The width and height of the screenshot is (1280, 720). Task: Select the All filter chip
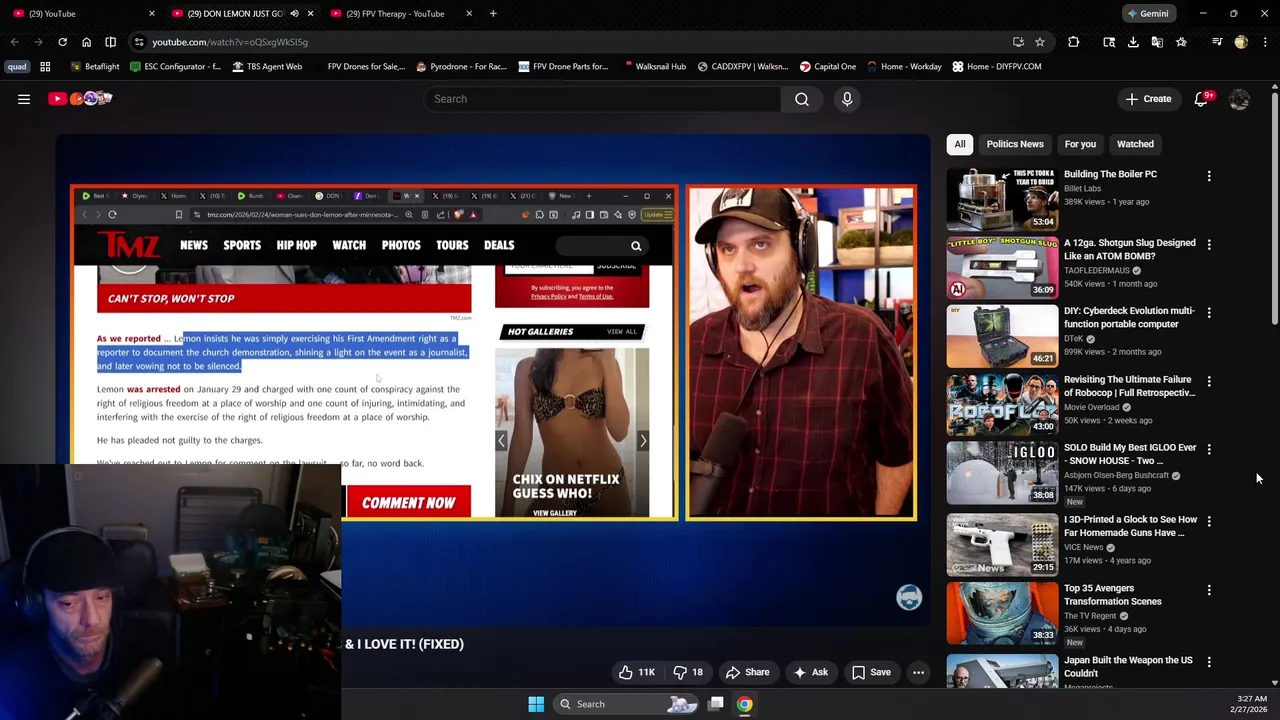(x=960, y=144)
